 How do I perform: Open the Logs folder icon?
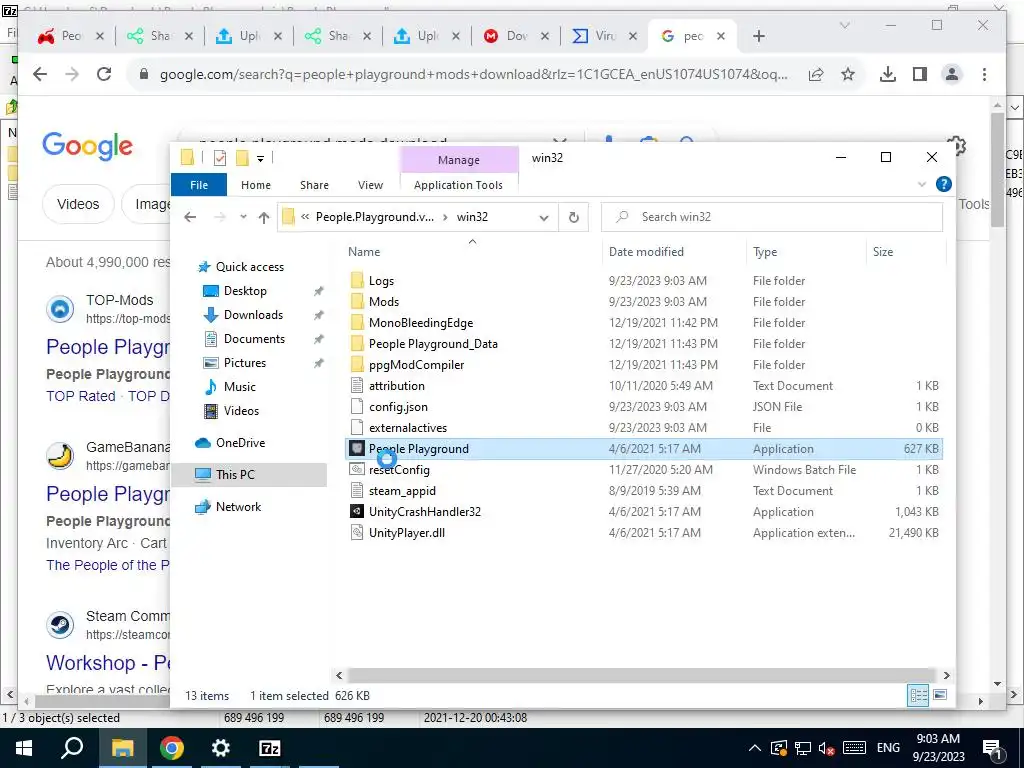[x=357, y=281]
